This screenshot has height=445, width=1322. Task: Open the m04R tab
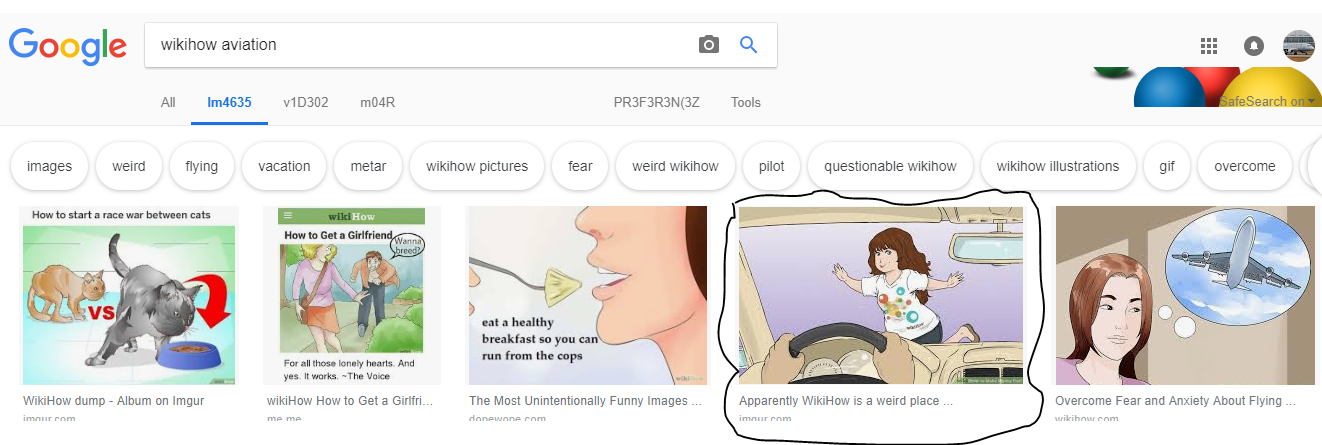point(378,102)
